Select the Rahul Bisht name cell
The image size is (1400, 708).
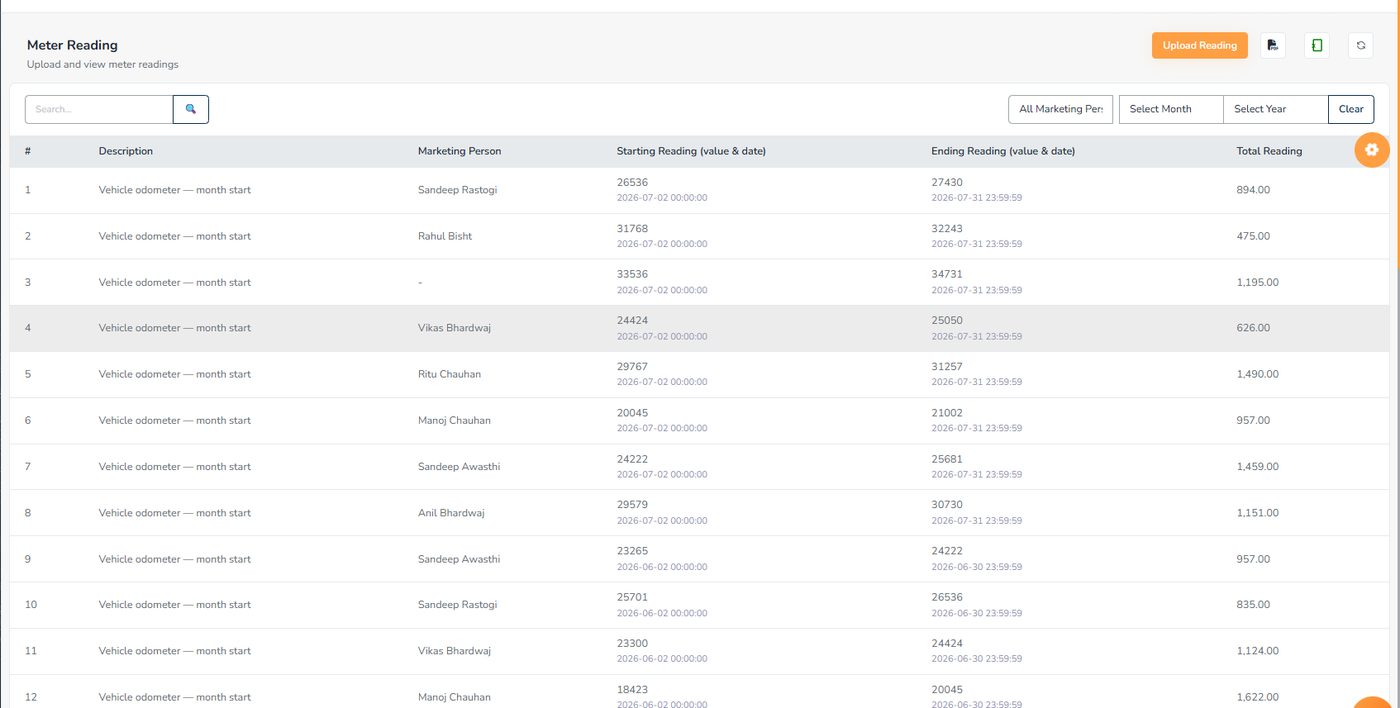point(445,236)
